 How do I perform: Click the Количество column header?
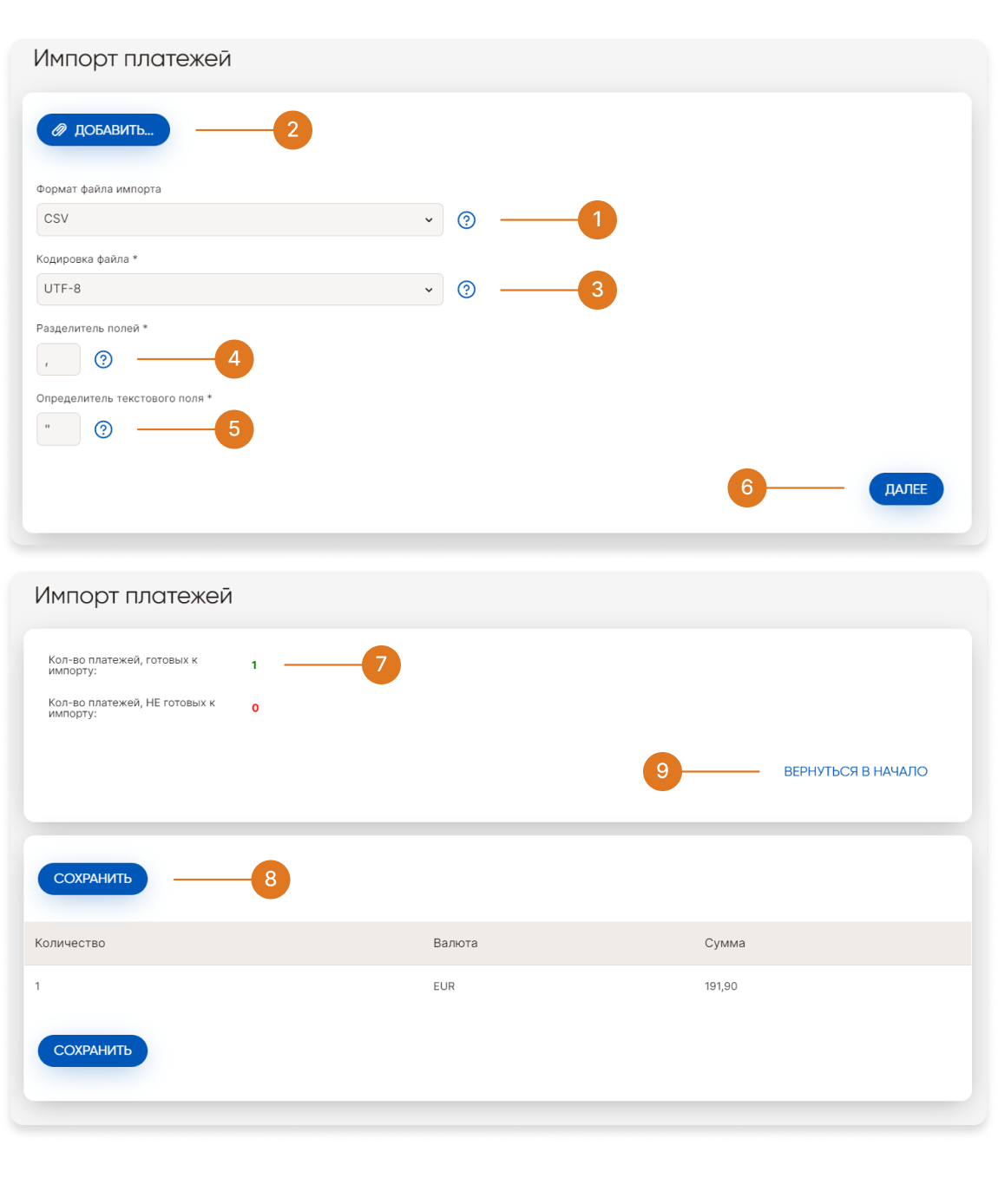coord(70,943)
